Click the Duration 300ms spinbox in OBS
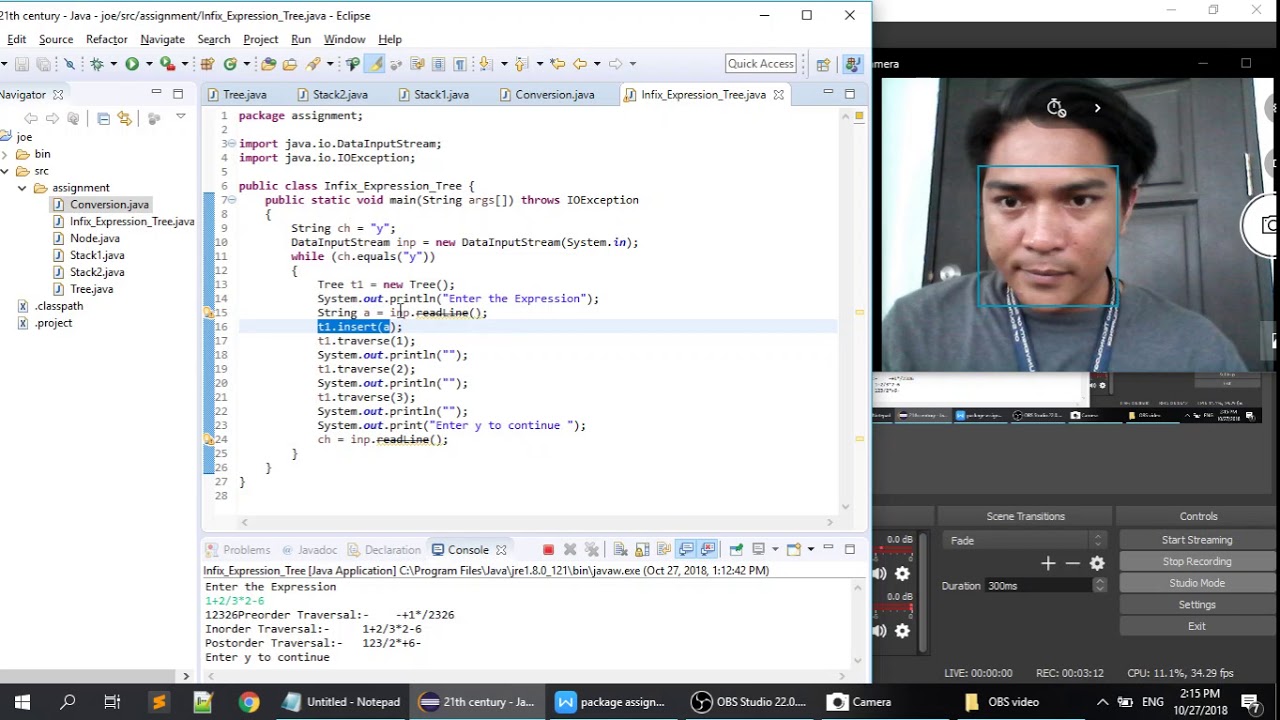The height and width of the screenshot is (720, 1280). pos(1046,586)
